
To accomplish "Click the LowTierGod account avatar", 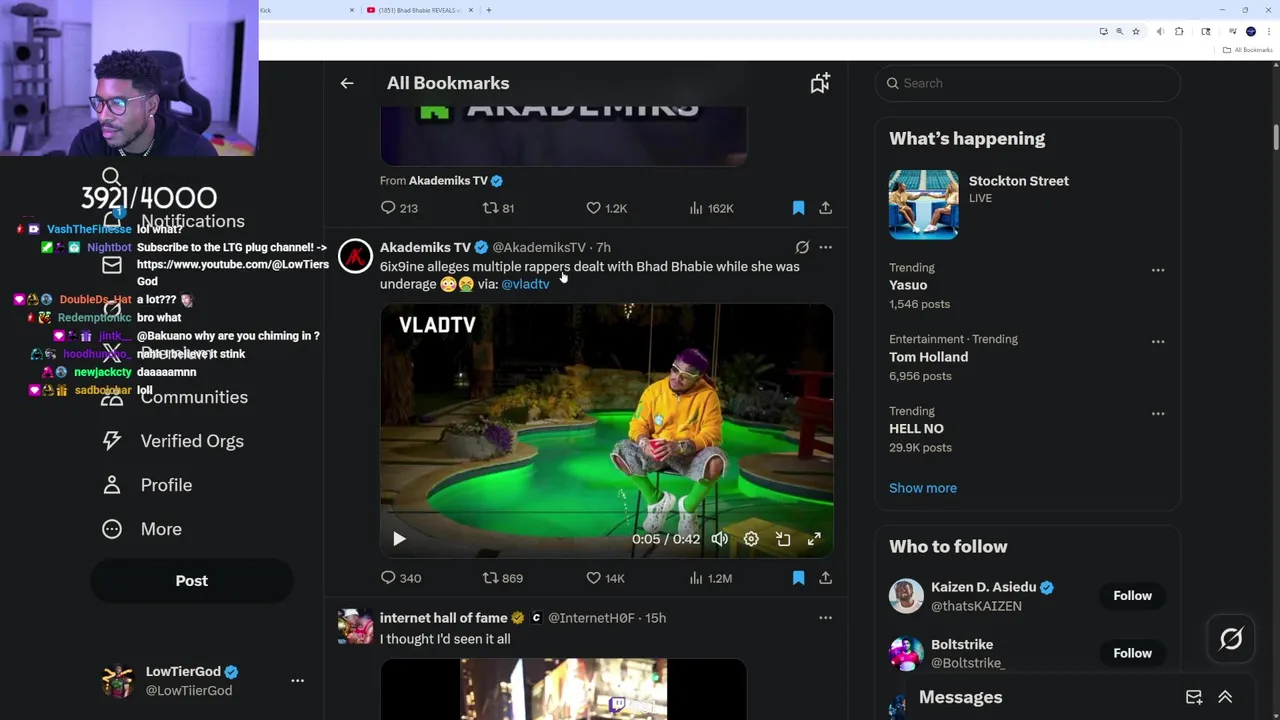I will [x=118, y=681].
